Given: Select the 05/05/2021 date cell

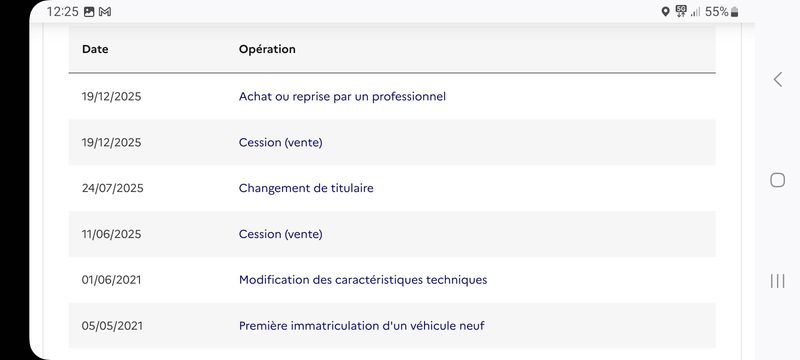Looking at the screenshot, I should [112, 325].
